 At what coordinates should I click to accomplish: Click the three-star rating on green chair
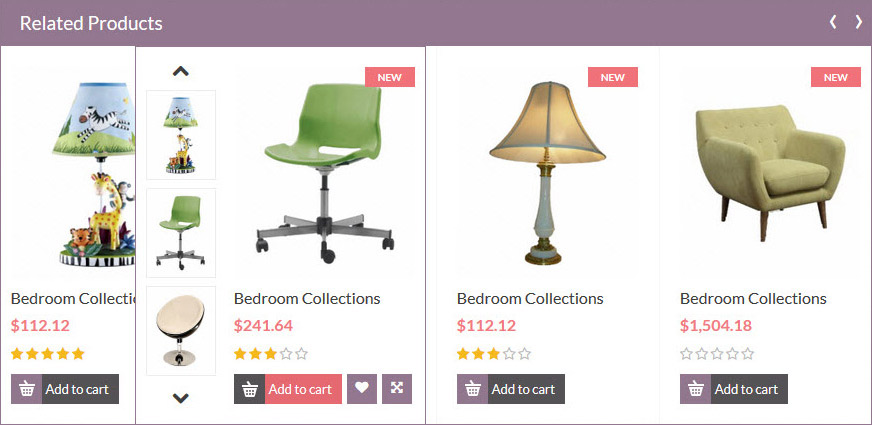[271, 354]
